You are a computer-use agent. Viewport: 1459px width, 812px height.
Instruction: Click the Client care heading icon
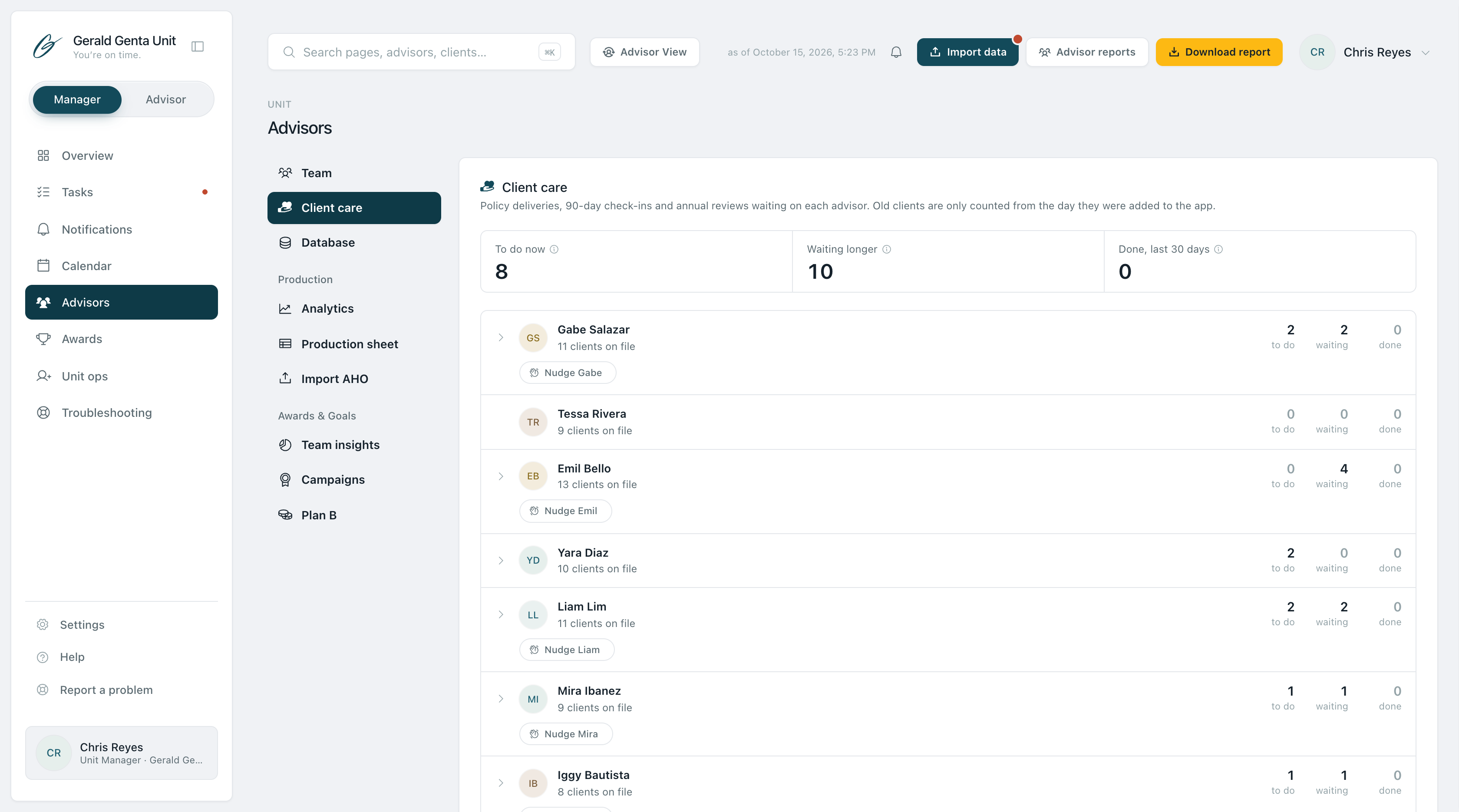pos(487,186)
